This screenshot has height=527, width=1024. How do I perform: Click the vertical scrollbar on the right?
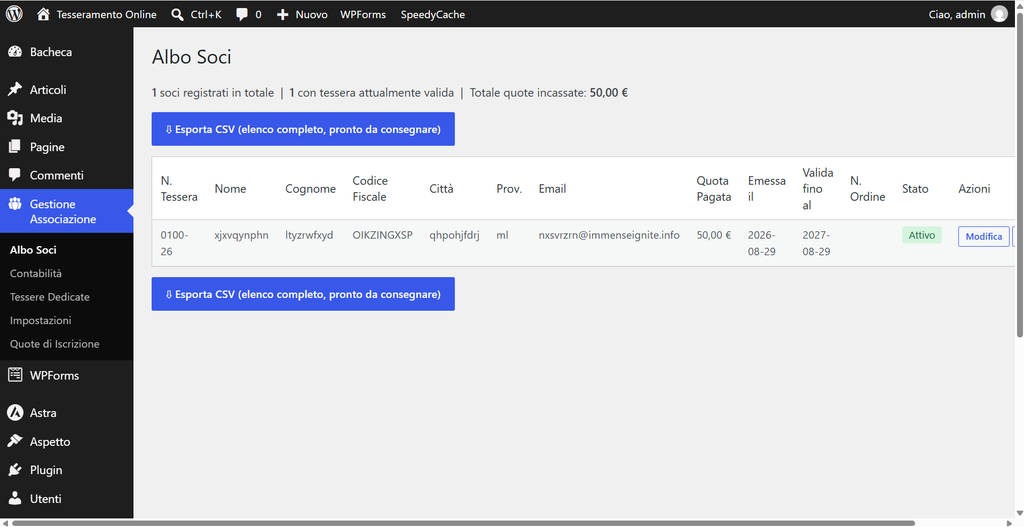[1020, 175]
